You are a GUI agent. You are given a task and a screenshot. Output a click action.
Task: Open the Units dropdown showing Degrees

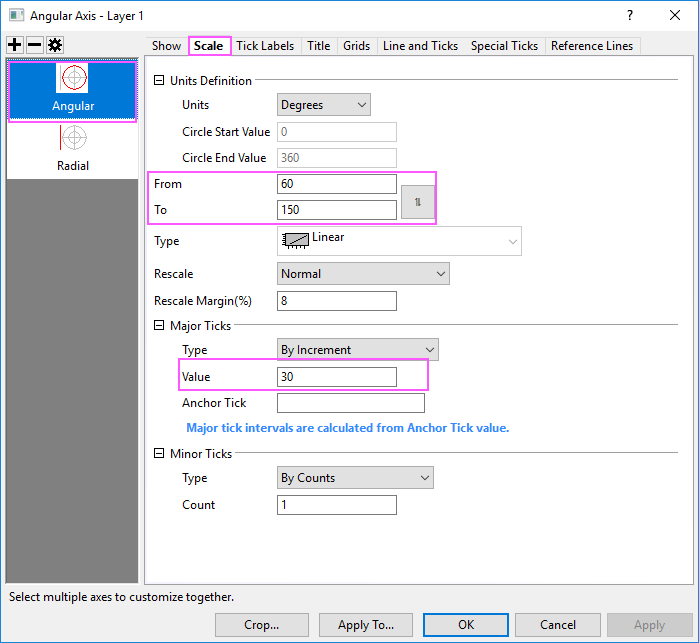click(x=323, y=105)
